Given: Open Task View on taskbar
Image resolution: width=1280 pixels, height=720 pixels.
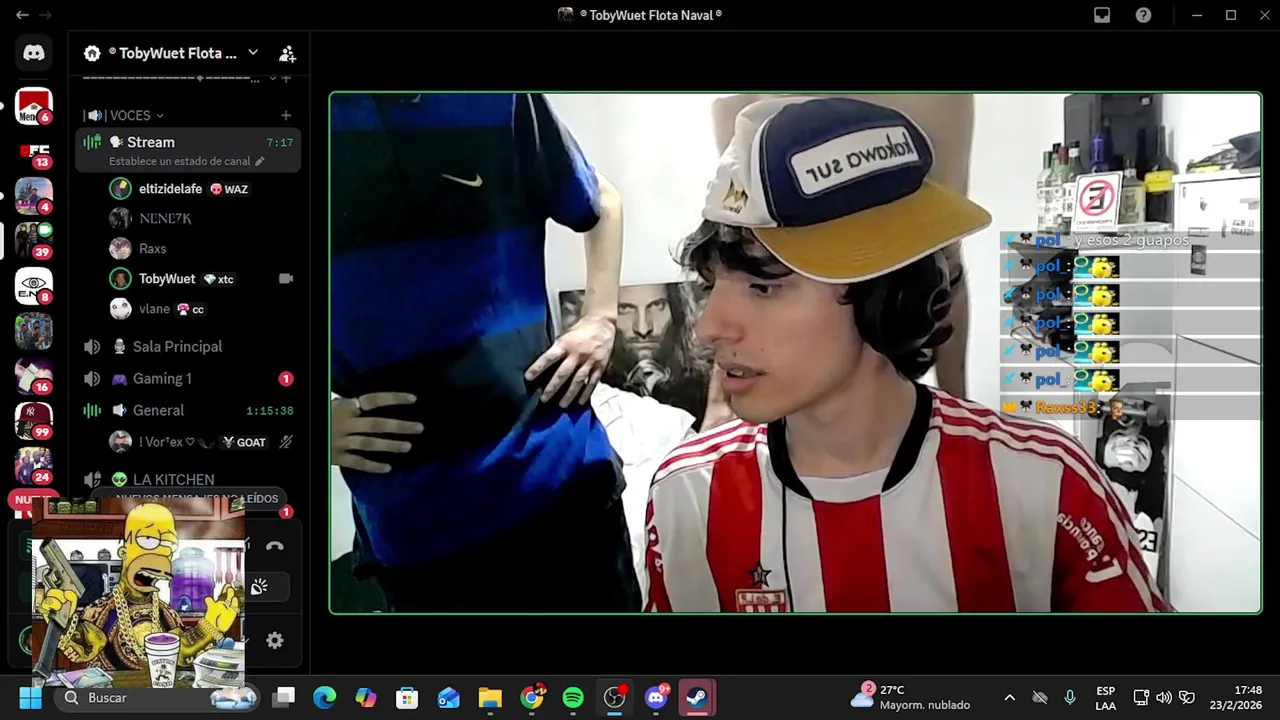Looking at the screenshot, I should (284, 698).
